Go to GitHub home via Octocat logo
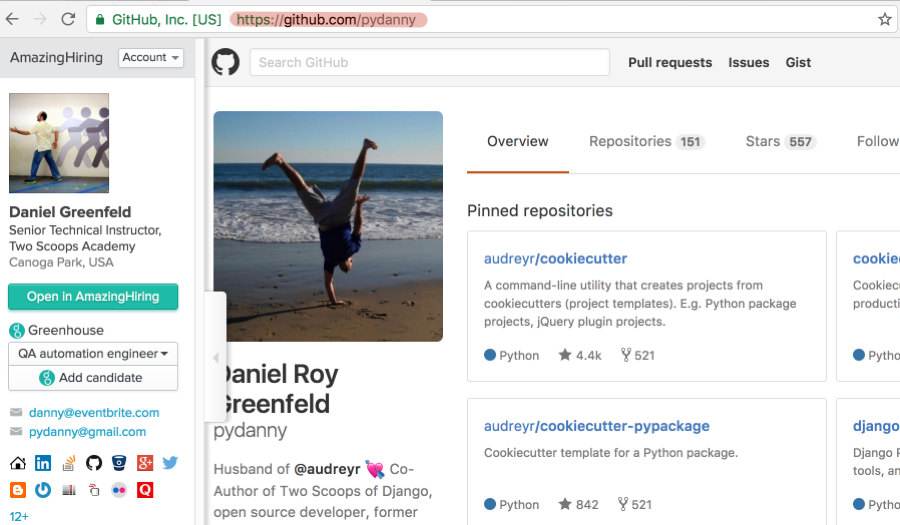The height and width of the screenshot is (525, 900). [x=226, y=62]
